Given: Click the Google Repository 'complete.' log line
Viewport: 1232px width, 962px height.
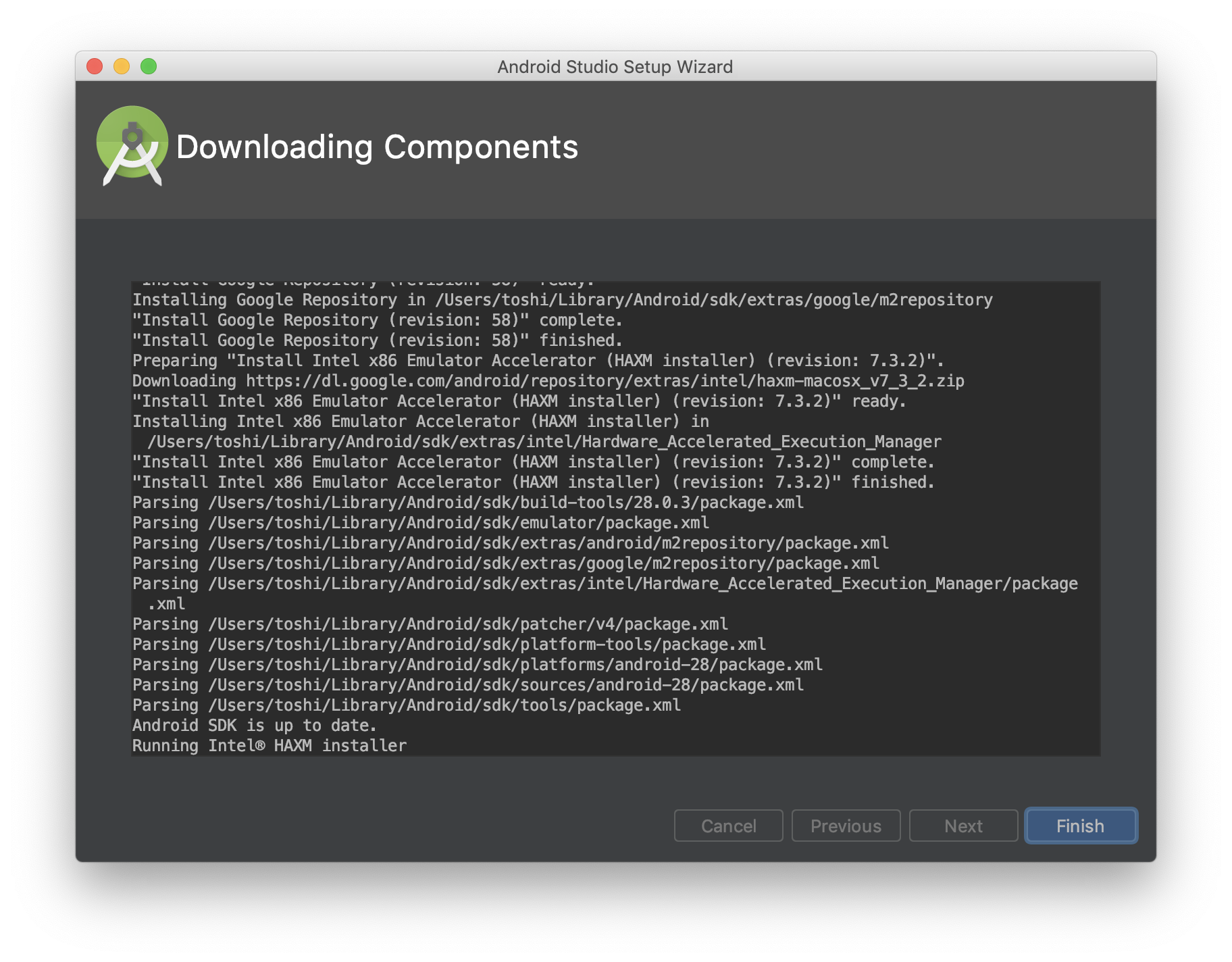Looking at the screenshot, I should [x=378, y=320].
